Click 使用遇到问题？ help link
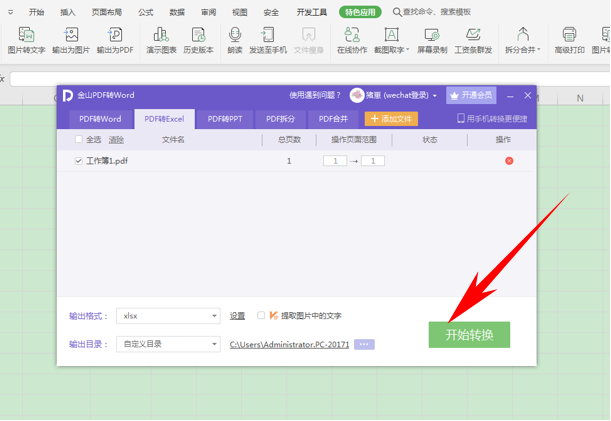The height and width of the screenshot is (421, 611). (x=315, y=96)
